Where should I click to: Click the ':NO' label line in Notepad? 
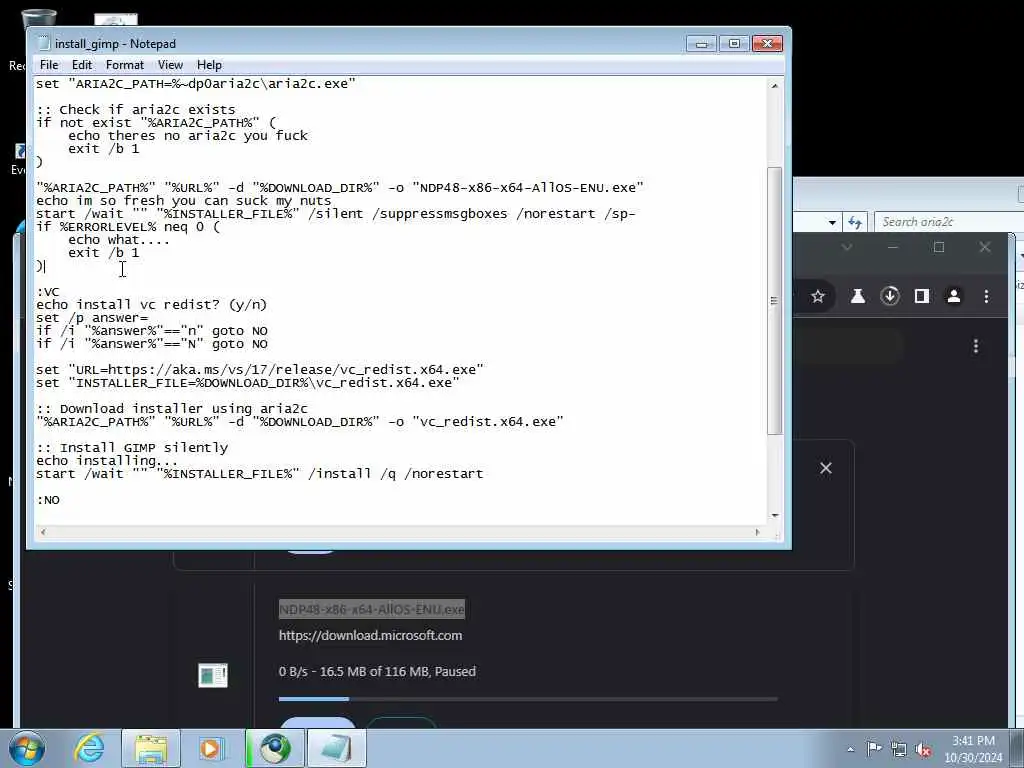[x=48, y=500]
